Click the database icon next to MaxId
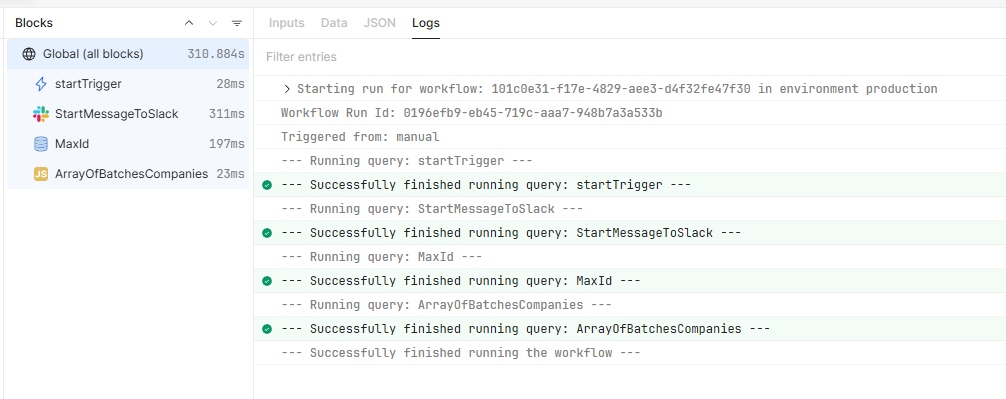The image size is (1006, 399). click(41, 144)
